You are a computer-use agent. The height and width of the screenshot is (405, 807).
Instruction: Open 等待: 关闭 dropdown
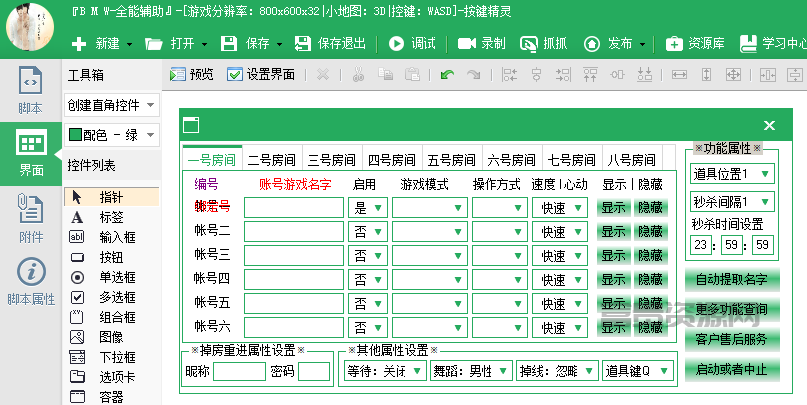(x=384, y=371)
